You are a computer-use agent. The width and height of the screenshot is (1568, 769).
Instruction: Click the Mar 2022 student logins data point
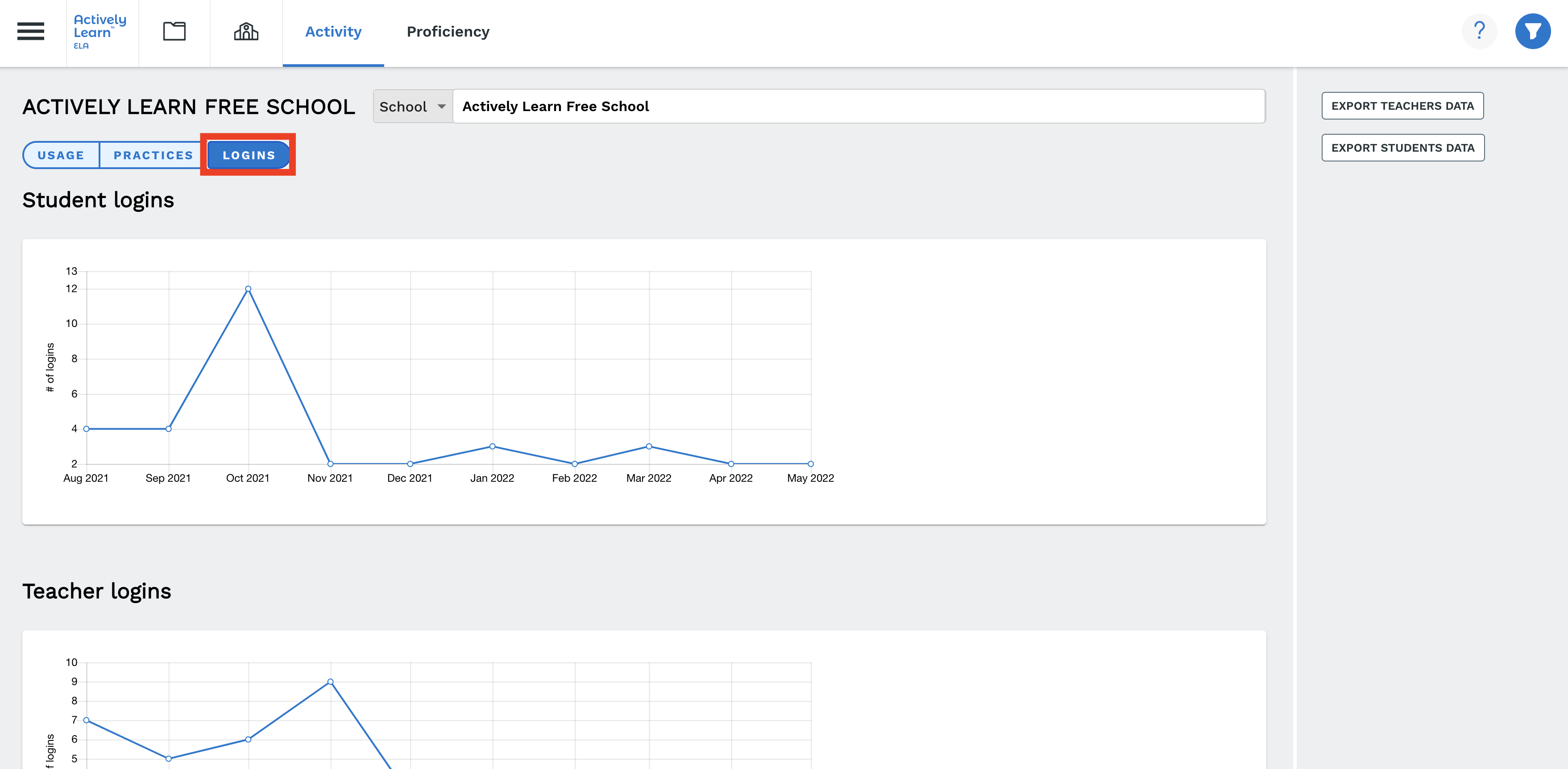click(649, 447)
